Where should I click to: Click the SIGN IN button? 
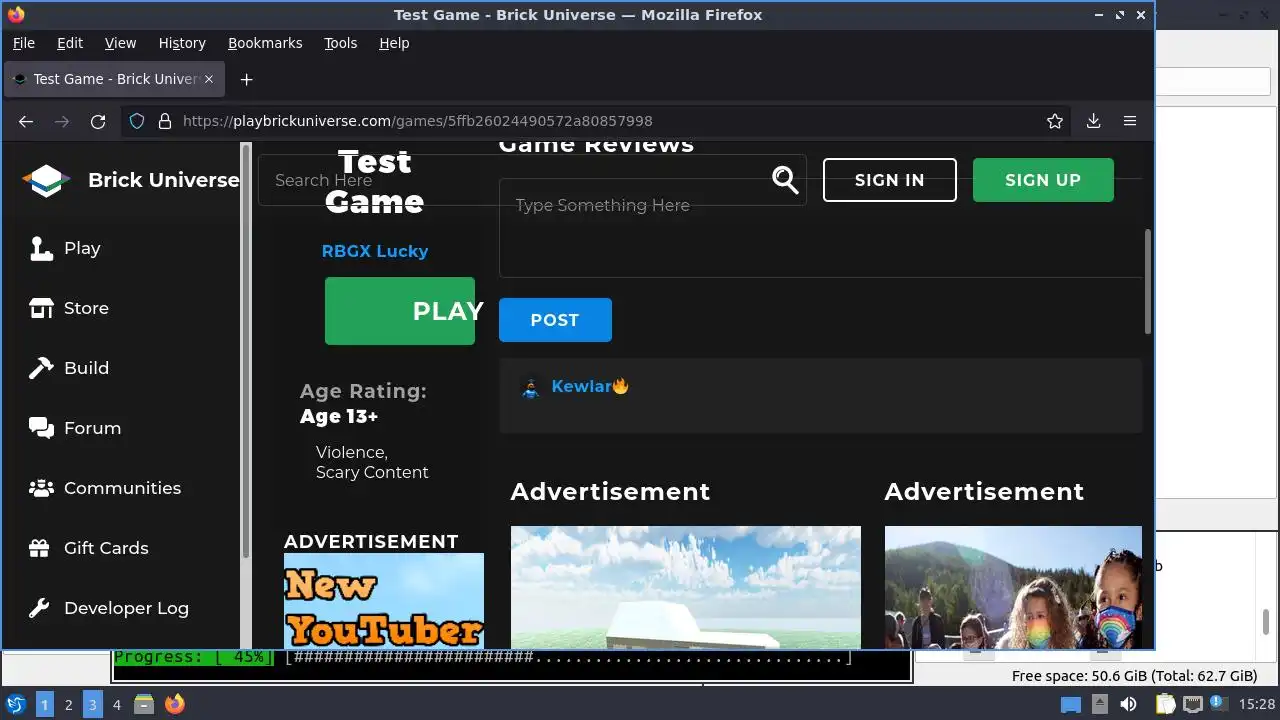(x=890, y=180)
